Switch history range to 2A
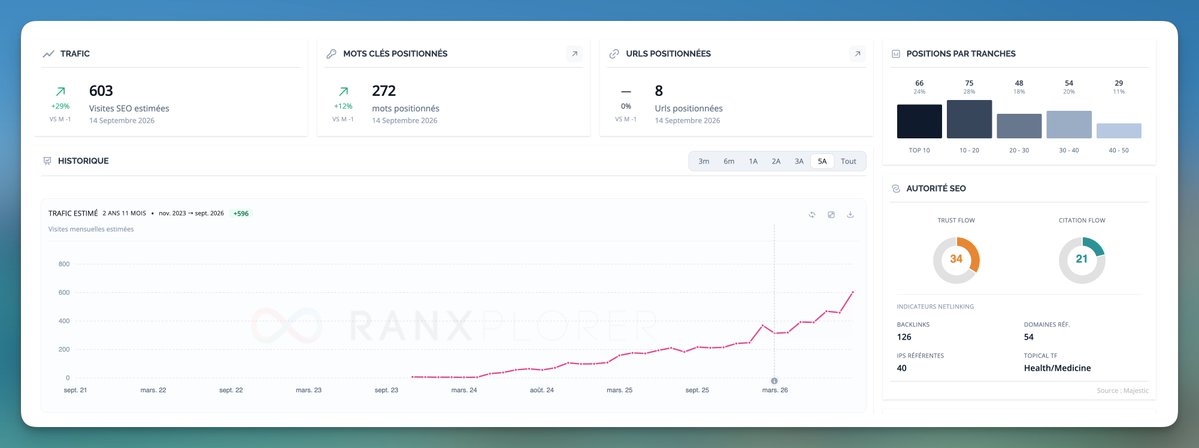1199x448 pixels. 776,161
